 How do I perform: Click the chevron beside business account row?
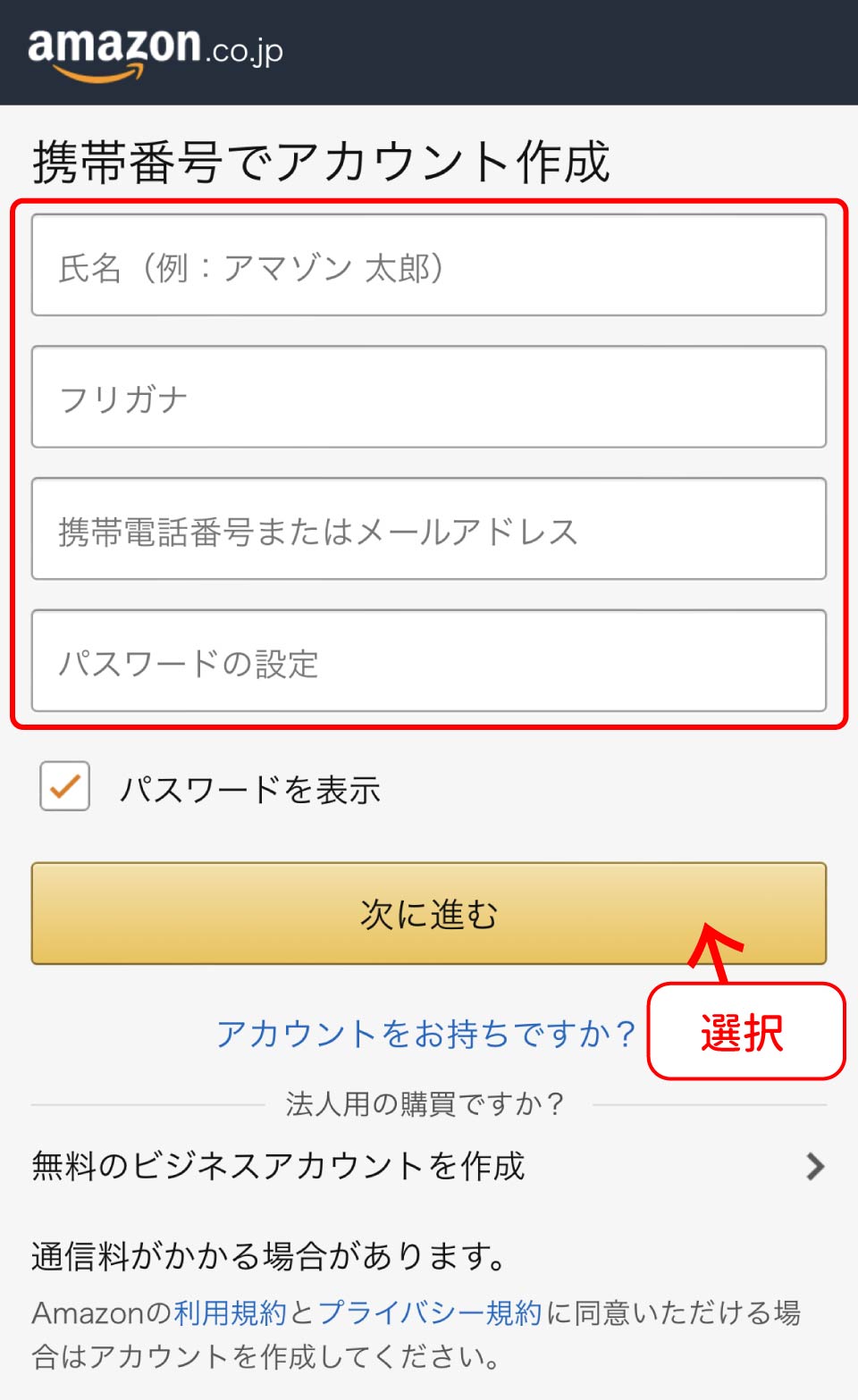(814, 1166)
